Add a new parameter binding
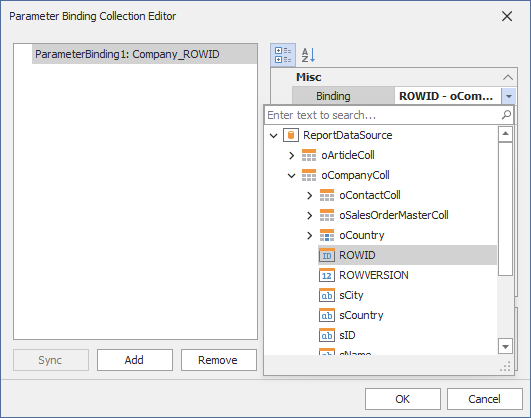This screenshot has height=418, width=531. tap(134, 360)
